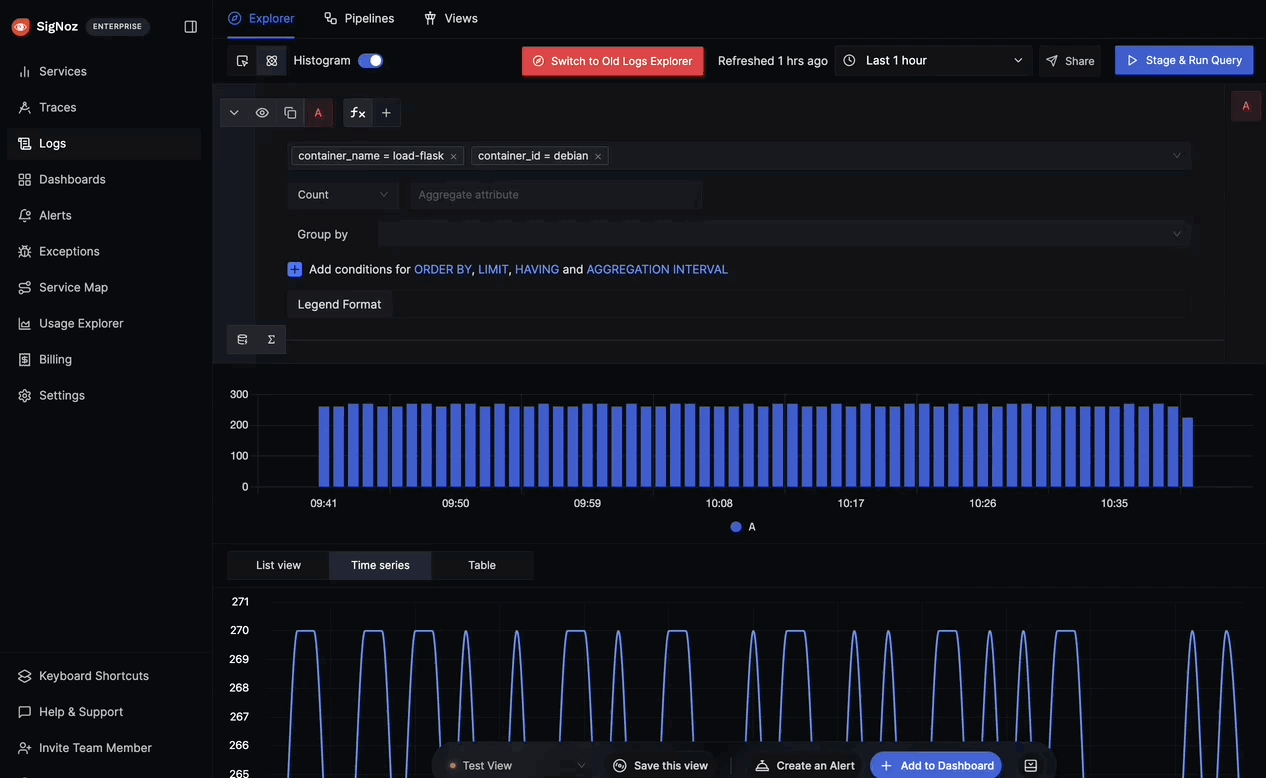Remove container_id = debian filter
This screenshot has height=778, width=1266.
pyautogui.click(x=598, y=157)
